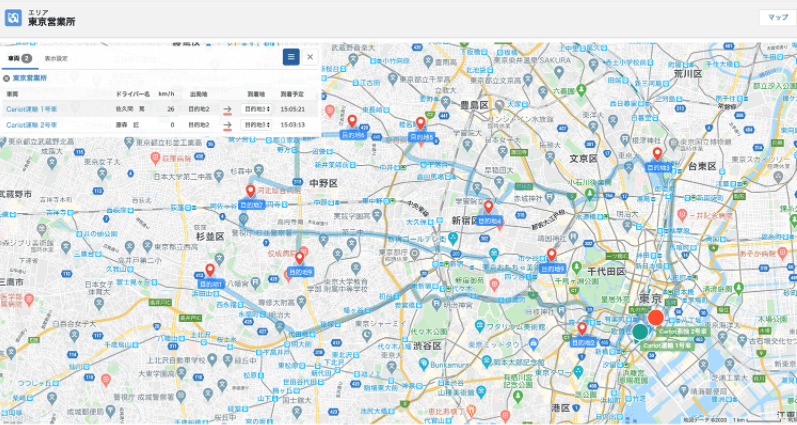
Task: Switch to the 表示設定 tab
Action: click(56, 58)
